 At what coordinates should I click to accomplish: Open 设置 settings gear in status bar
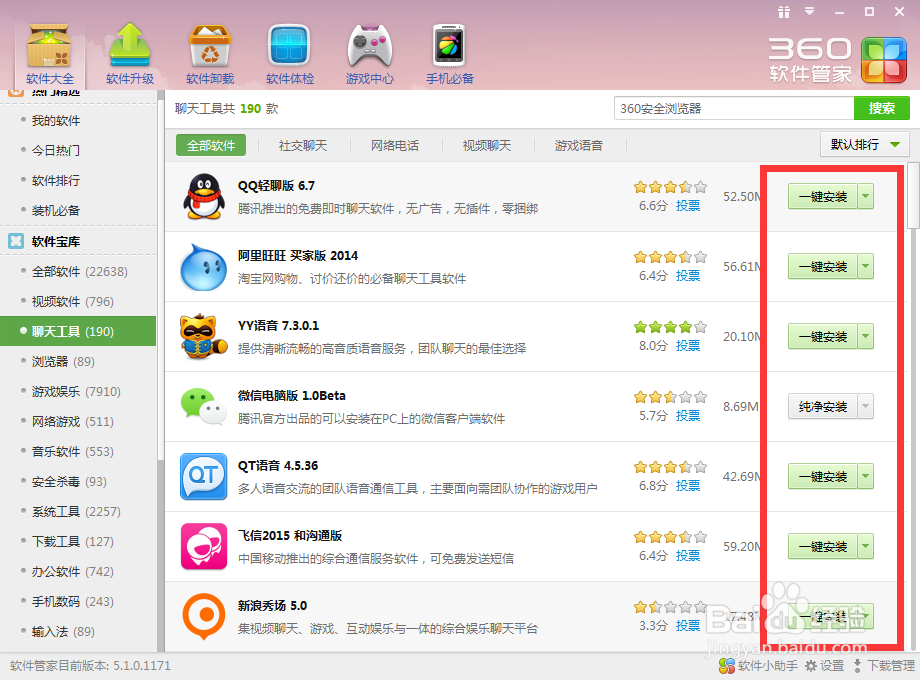tap(824, 666)
